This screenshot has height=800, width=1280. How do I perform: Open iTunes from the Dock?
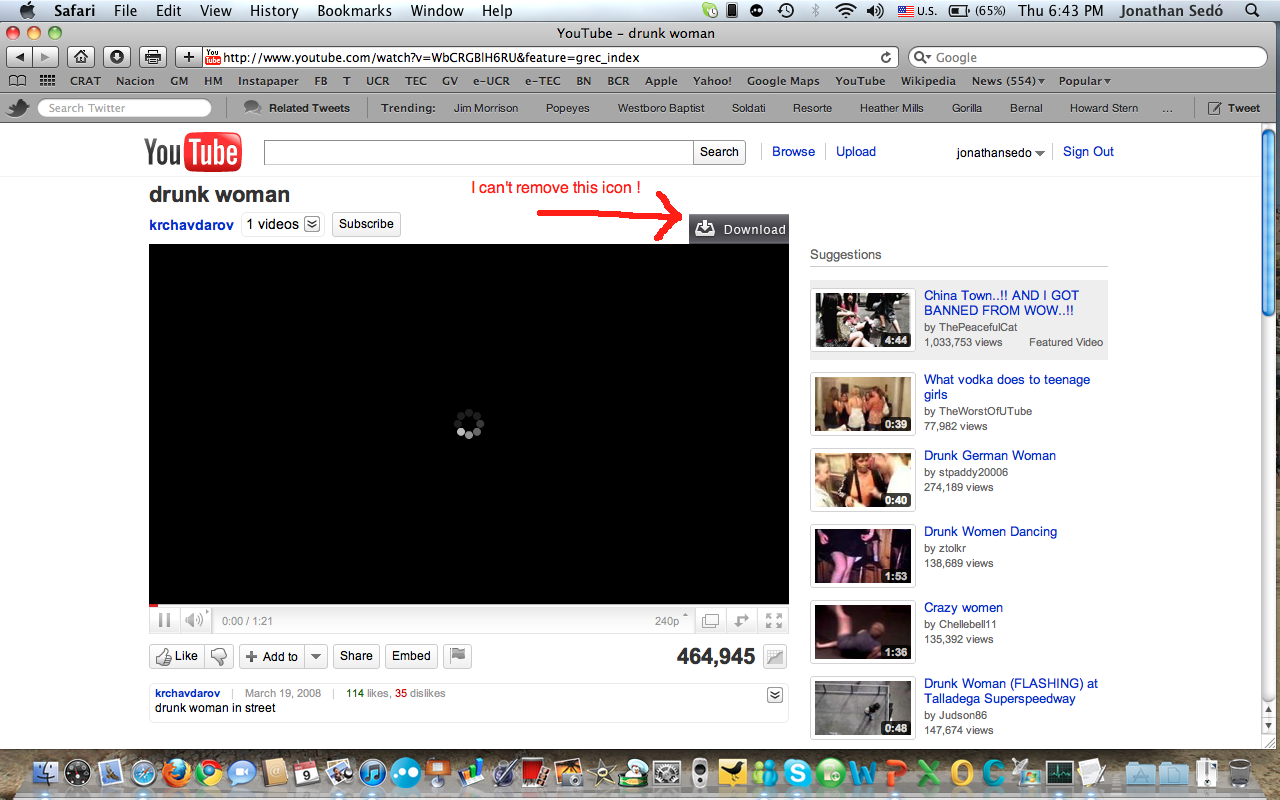(372, 773)
